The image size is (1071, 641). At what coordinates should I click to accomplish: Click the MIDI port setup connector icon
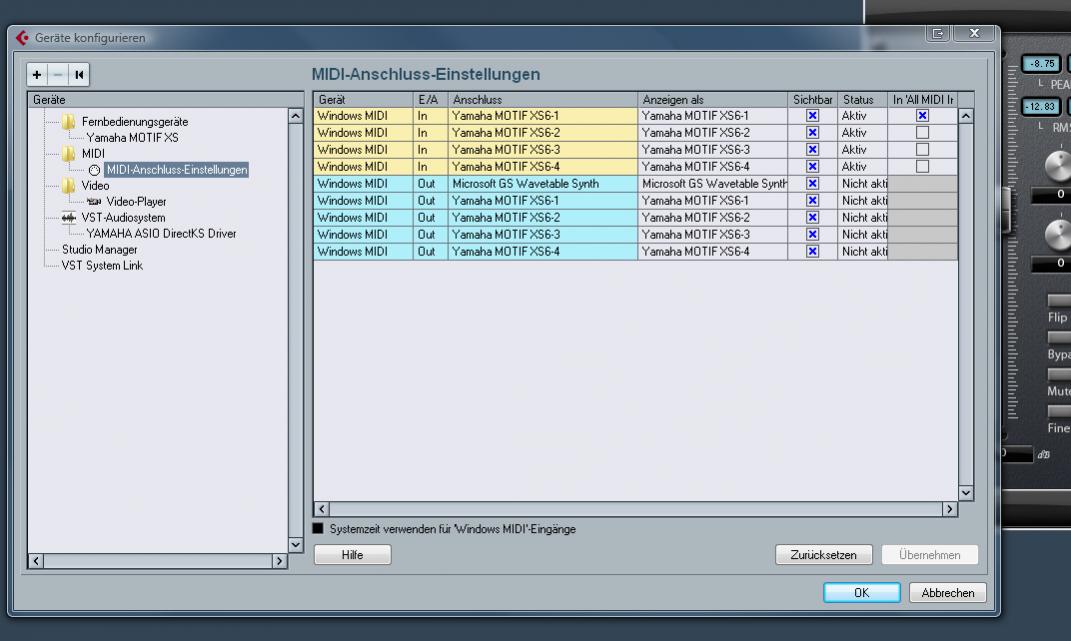click(x=94, y=170)
